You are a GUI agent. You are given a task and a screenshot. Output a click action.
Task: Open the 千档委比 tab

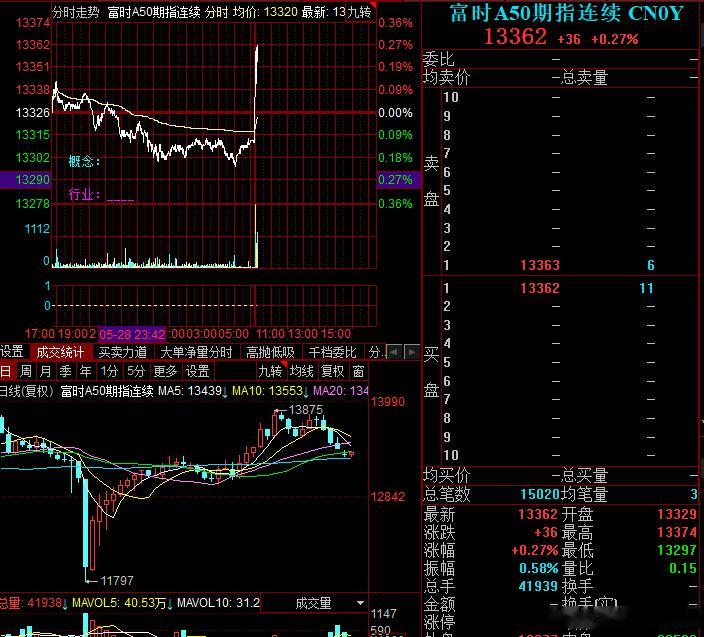332,352
